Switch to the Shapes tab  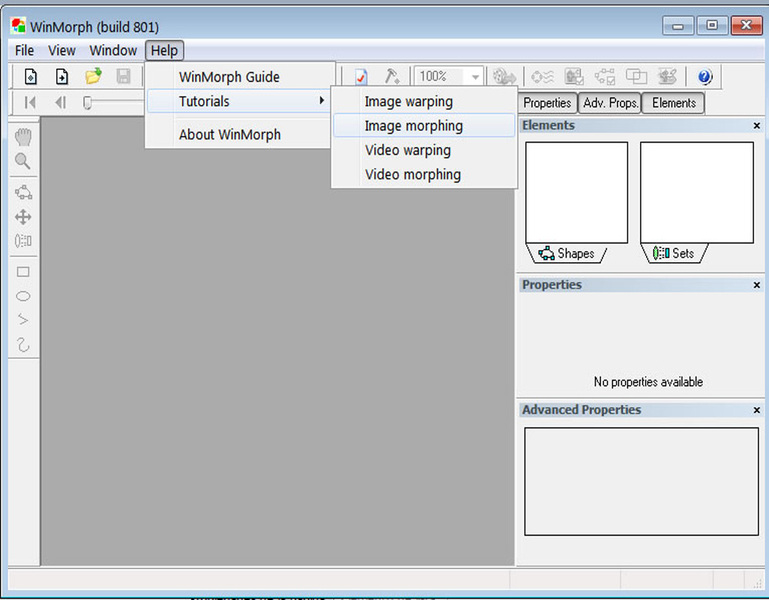click(x=566, y=253)
